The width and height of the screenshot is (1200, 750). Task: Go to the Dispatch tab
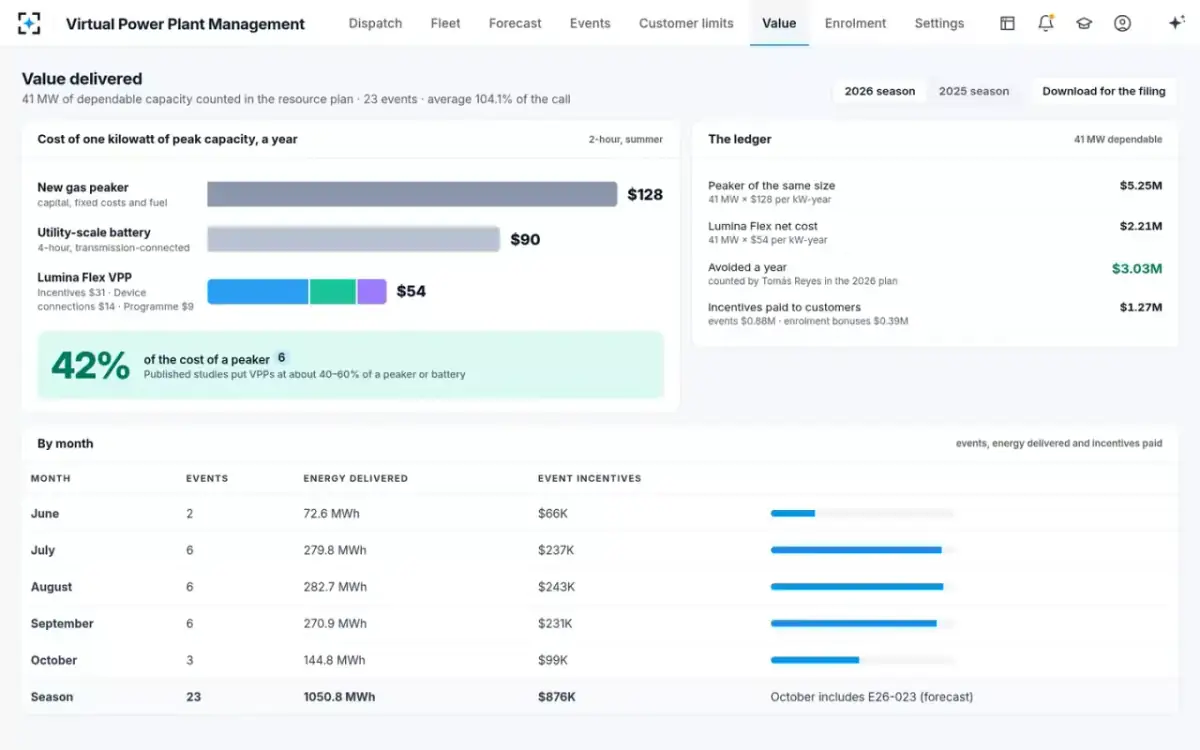click(375, 23)
